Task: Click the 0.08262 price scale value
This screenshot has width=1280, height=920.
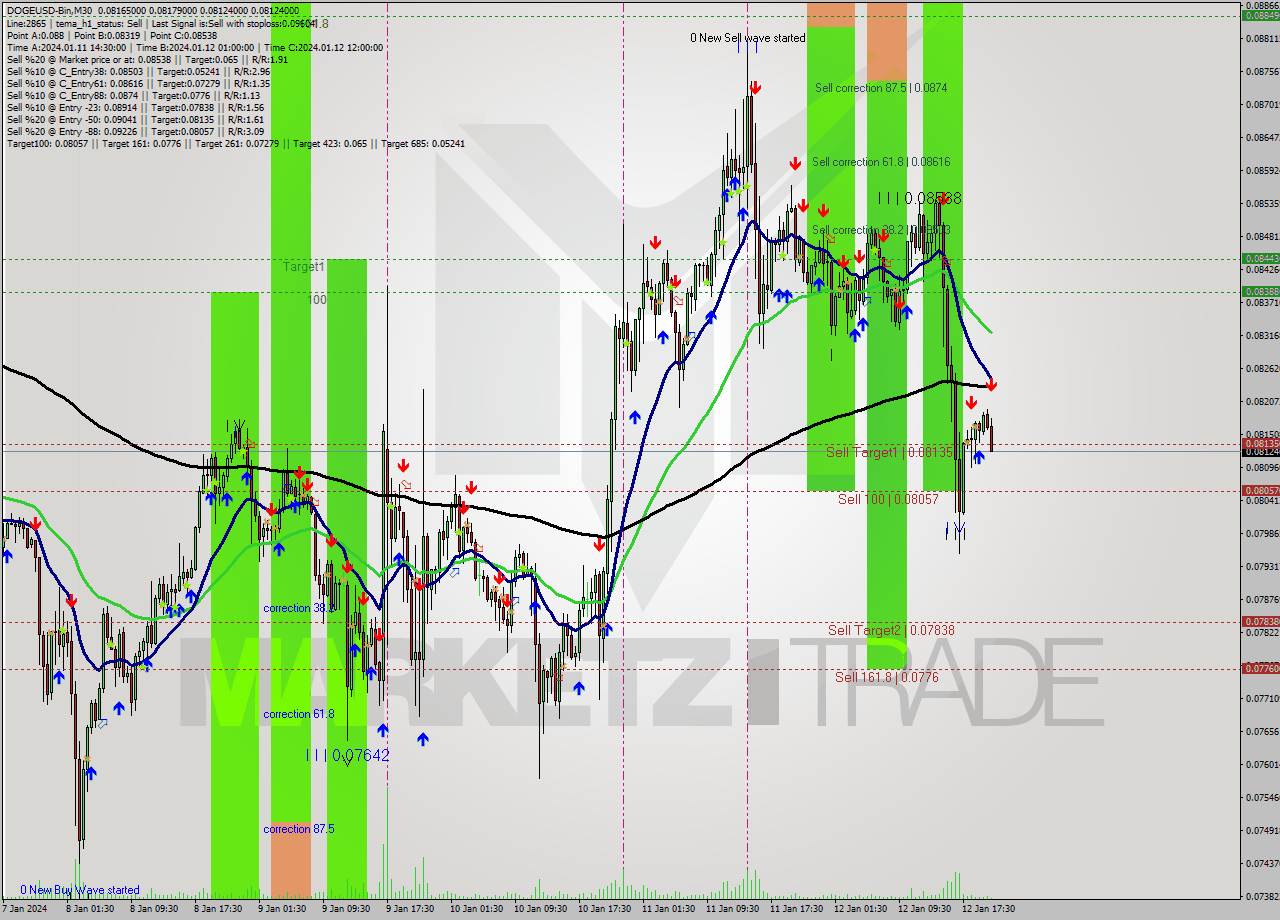Action: click(1262, 368)
